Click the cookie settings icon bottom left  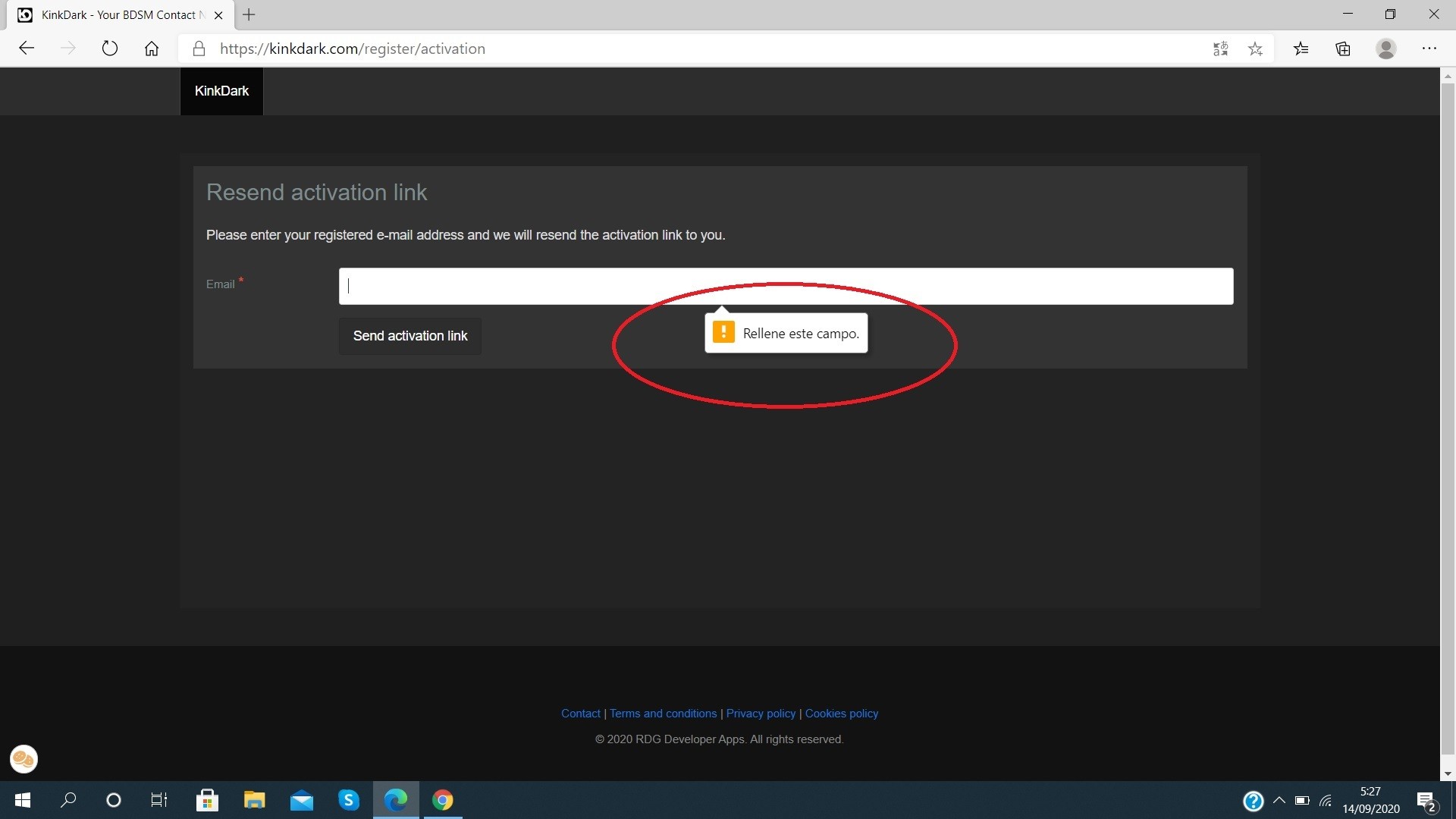pyautogui.click(x=24, y=758)
